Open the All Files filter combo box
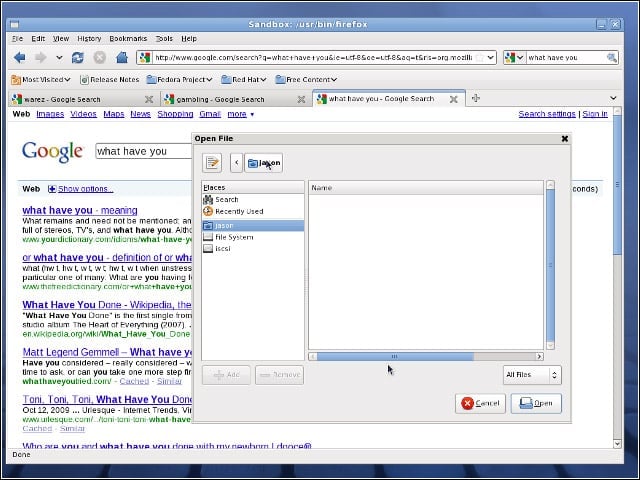 pyautogui.click(x=532, y=375)
